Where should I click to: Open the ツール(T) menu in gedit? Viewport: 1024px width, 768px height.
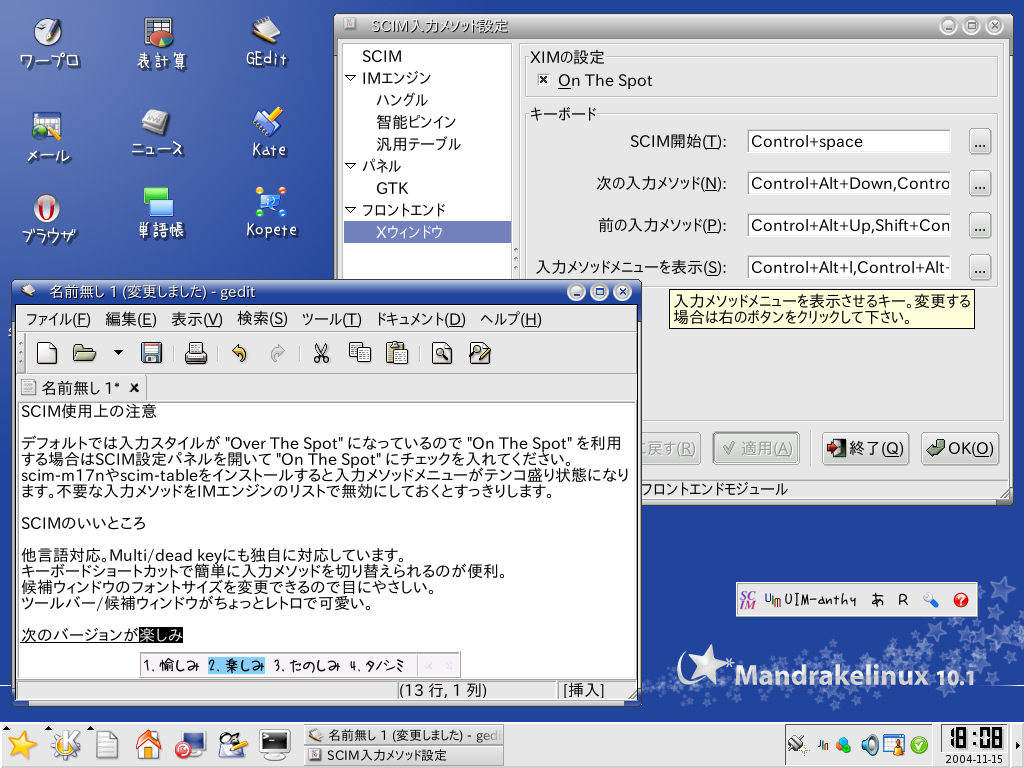click(331, 319)
